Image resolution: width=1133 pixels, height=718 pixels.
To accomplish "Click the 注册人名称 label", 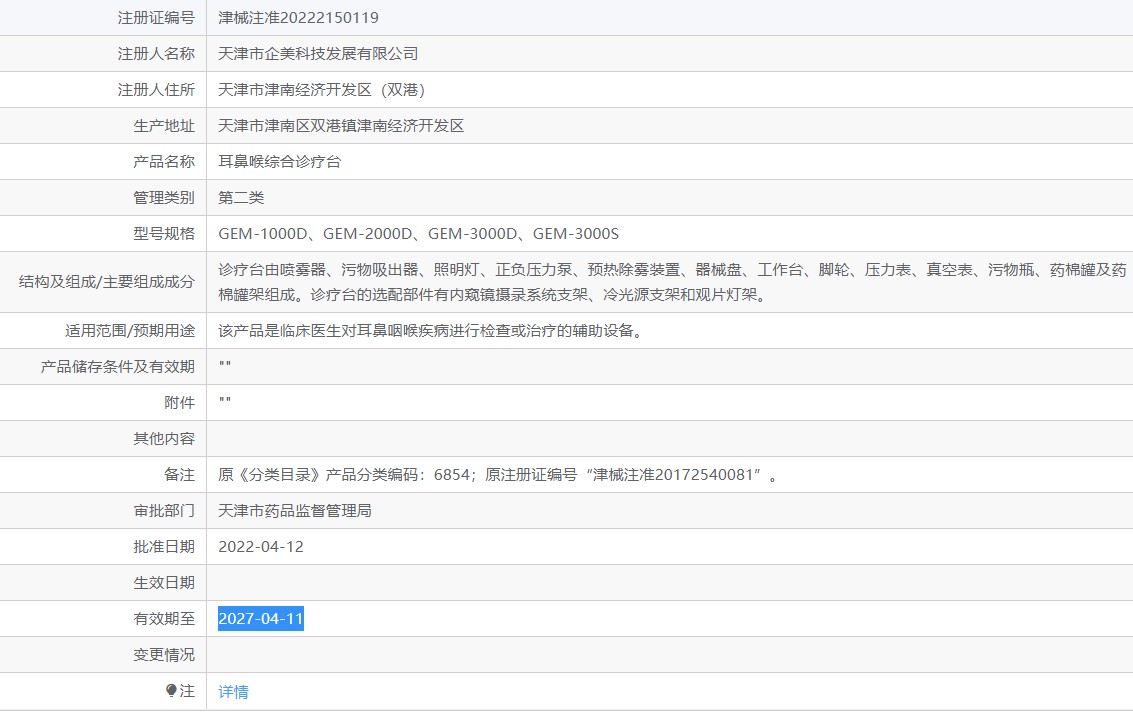I will pyautogui.click(x=156, y=53).
